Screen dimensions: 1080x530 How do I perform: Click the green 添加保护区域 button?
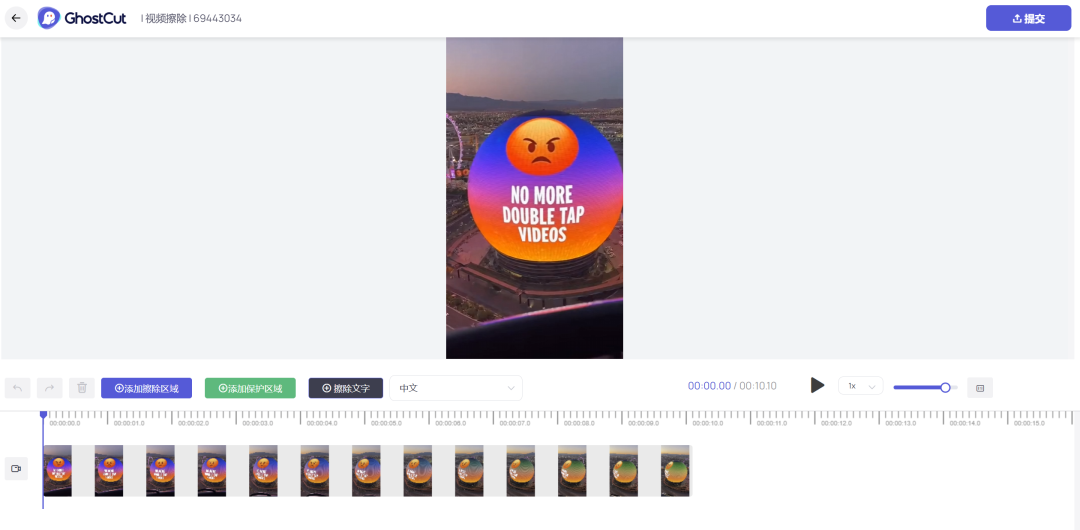250,388
